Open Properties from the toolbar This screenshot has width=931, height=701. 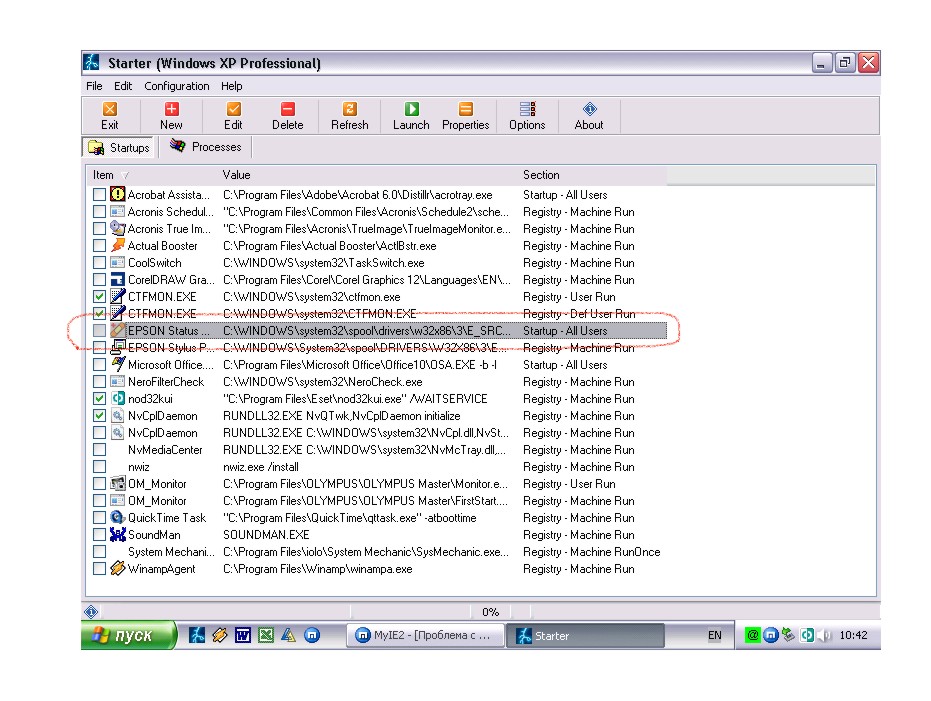tap(466, 109)
